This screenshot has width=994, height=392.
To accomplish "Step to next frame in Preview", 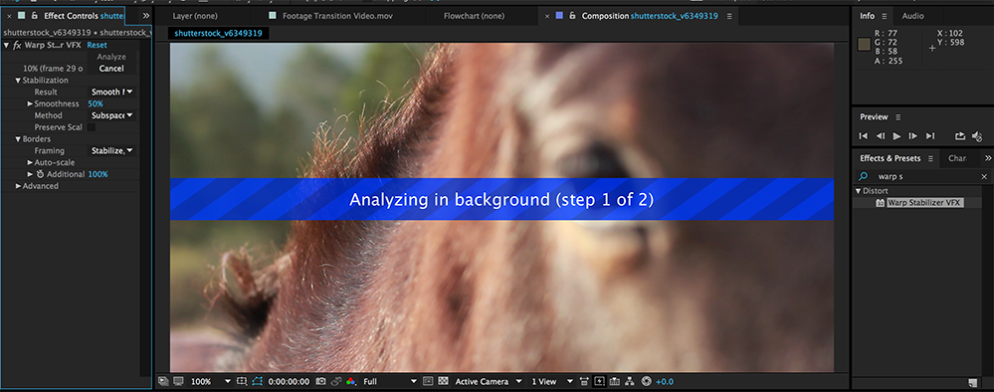I will pyautogui.click(x=912, y=136).
